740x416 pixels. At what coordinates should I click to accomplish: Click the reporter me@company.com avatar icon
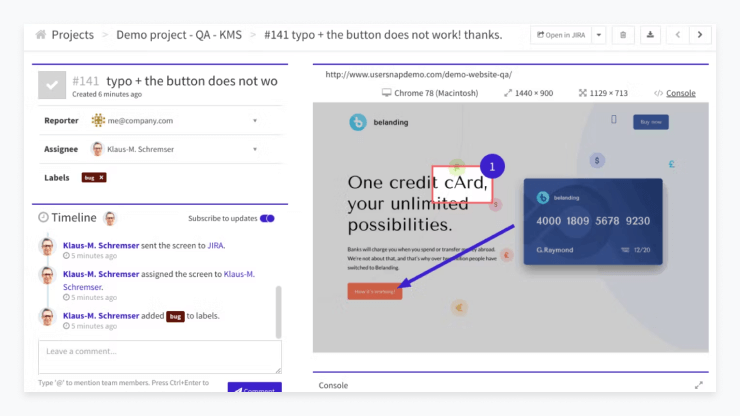pyautogui.click(x=98, y=120)
